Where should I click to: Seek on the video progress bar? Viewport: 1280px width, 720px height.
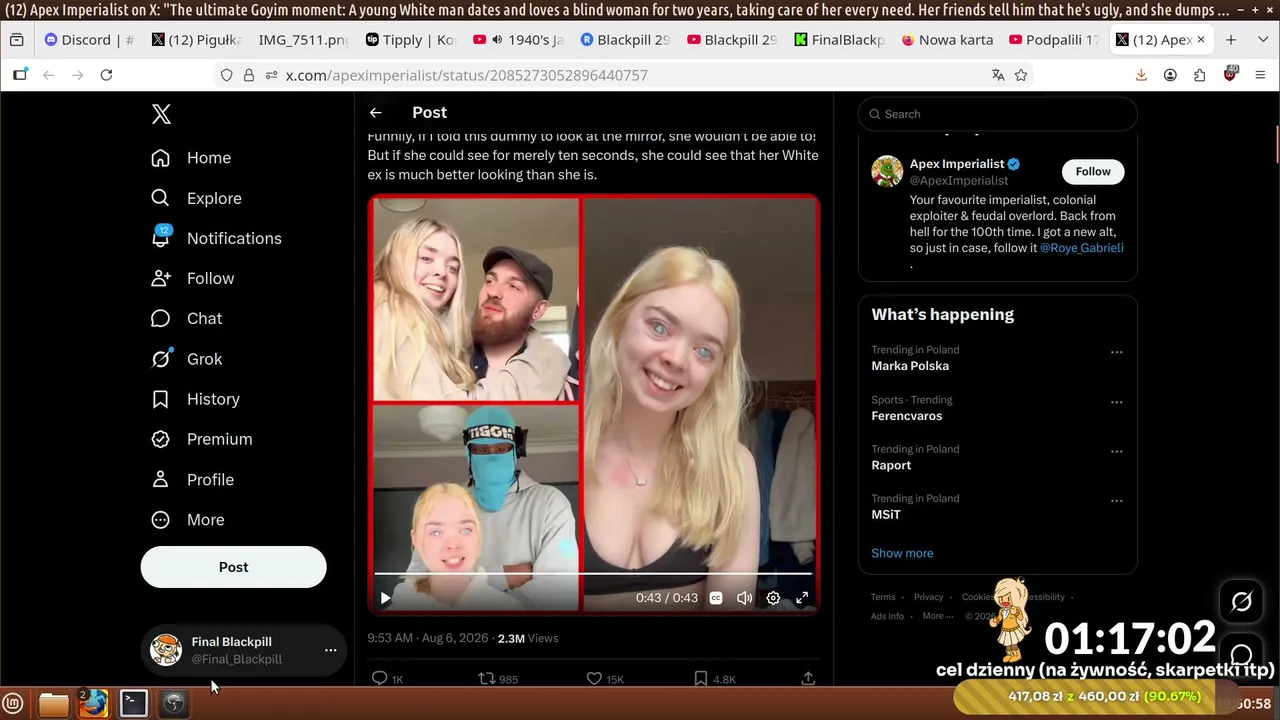(593, 574)
